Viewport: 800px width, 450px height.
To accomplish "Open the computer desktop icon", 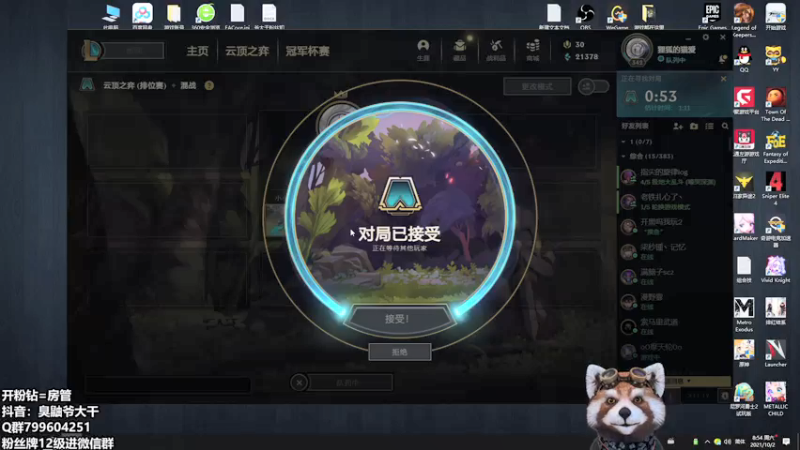I will pyautogui.click(x=111, y=17).
